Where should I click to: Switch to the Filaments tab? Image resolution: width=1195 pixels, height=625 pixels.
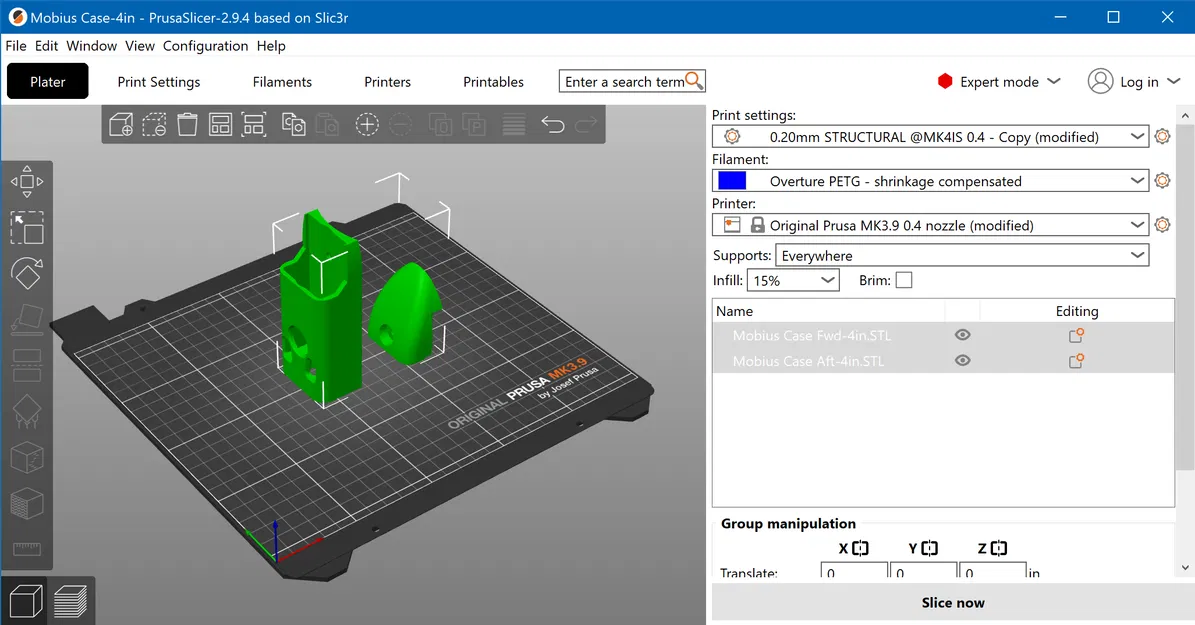282,82
